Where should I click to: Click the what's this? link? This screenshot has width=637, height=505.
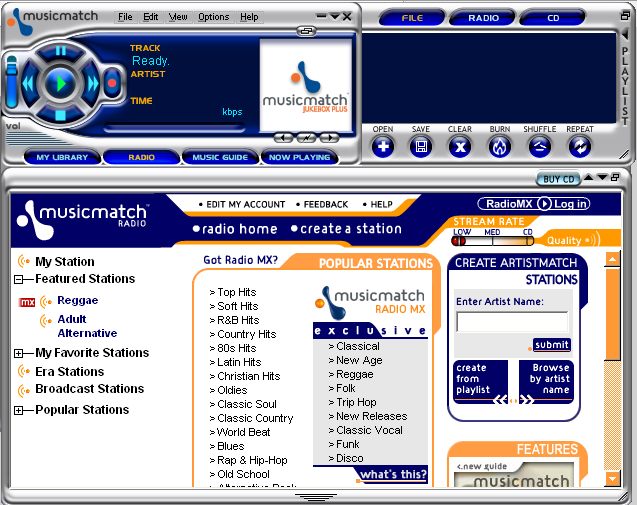[x=393, y=474]
